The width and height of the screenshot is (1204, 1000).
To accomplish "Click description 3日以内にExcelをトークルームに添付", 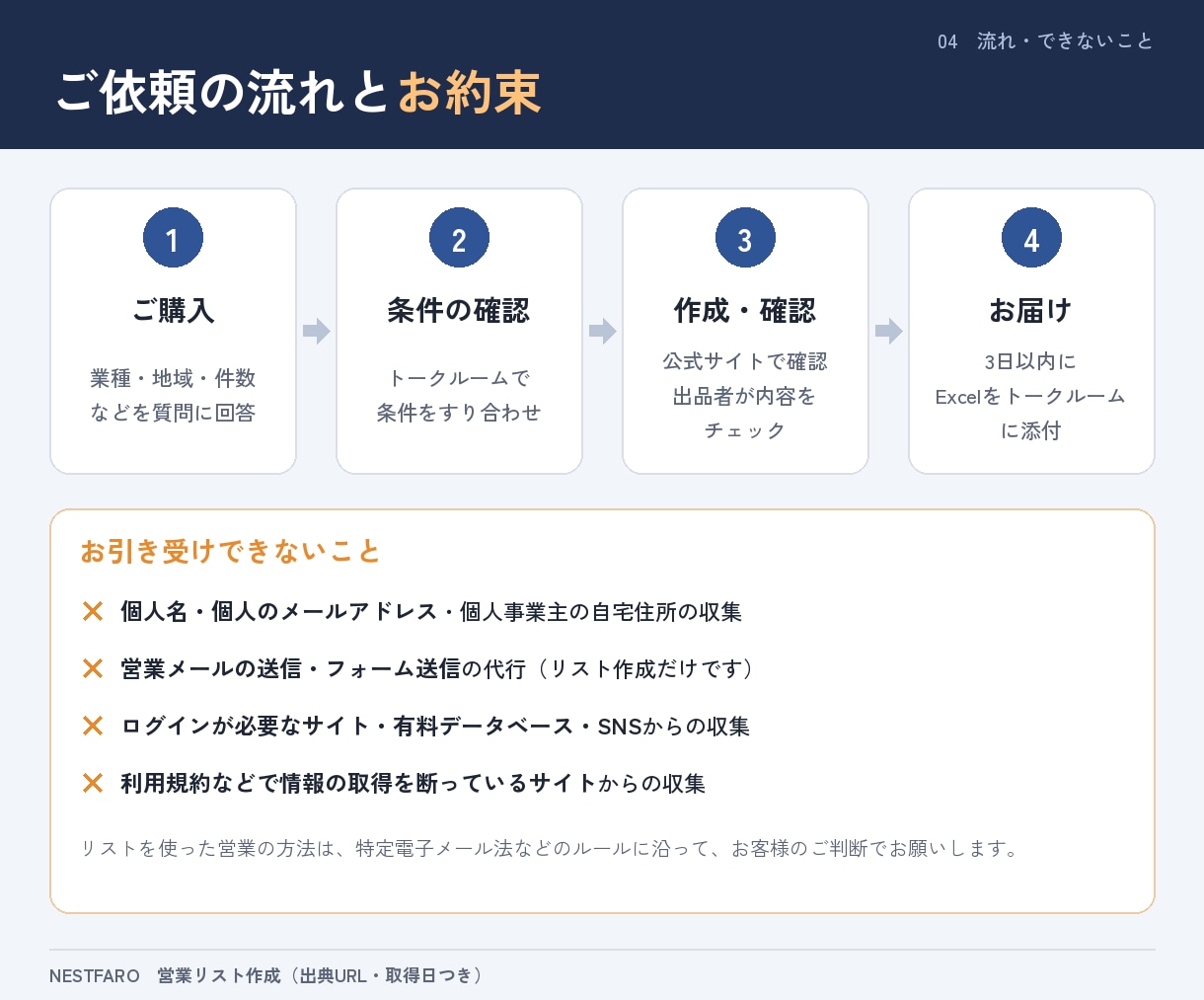I will coord(1031,396).
